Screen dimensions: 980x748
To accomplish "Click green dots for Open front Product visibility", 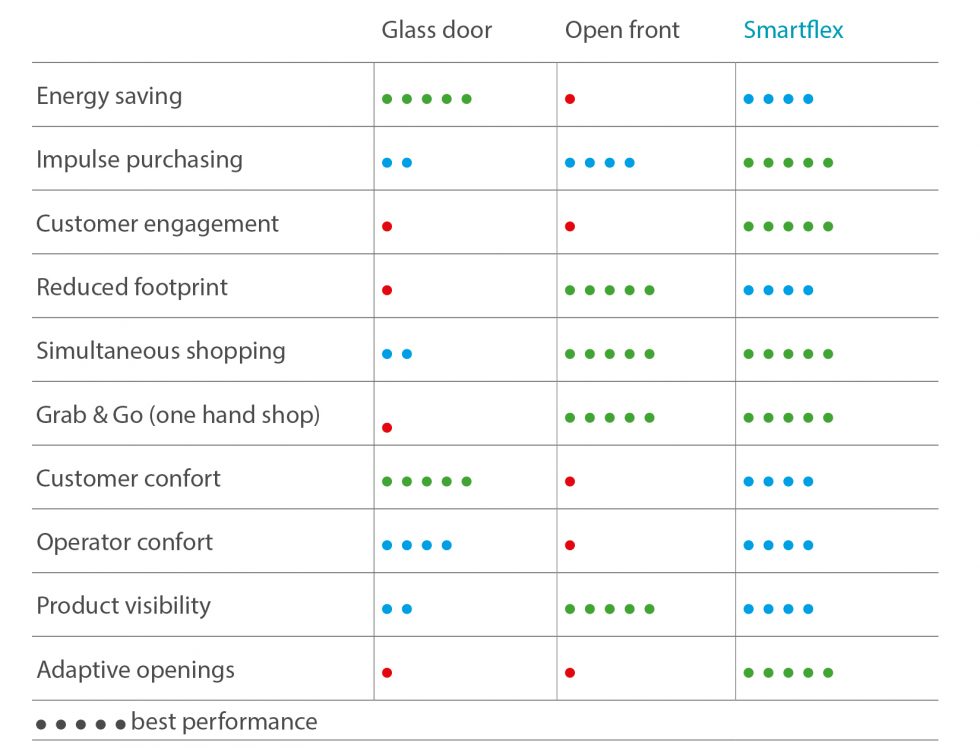I will click(x=609, y=609).
